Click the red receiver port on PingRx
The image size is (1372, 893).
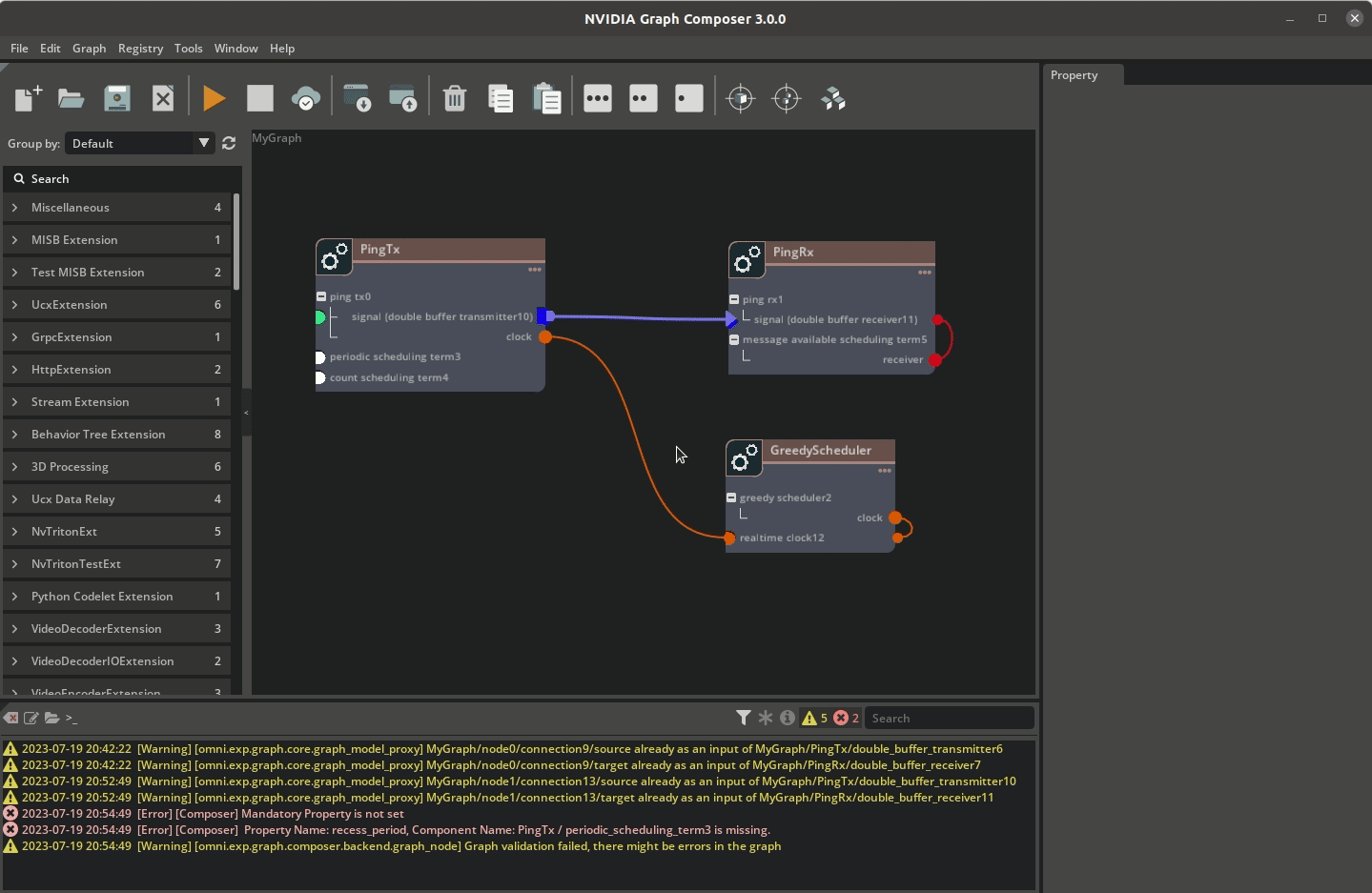(x=935, y=359)
